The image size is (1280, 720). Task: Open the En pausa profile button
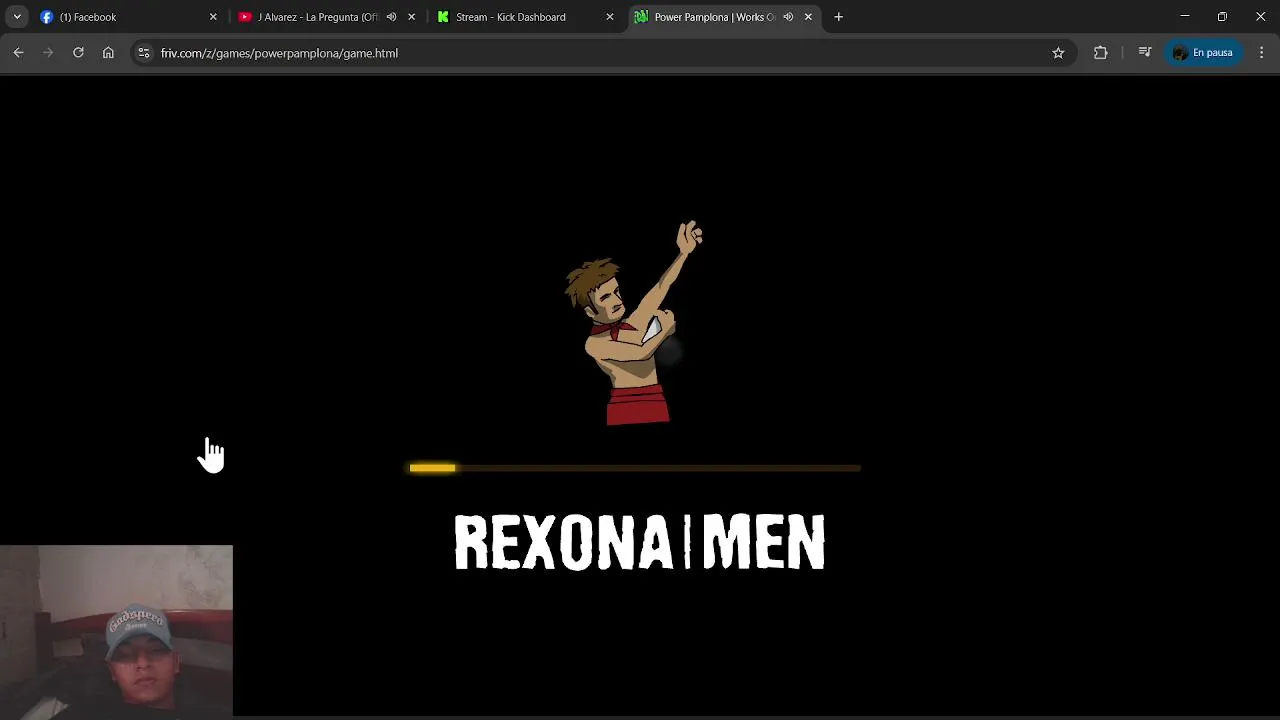pyautogui.click(x=1203, y=53)
